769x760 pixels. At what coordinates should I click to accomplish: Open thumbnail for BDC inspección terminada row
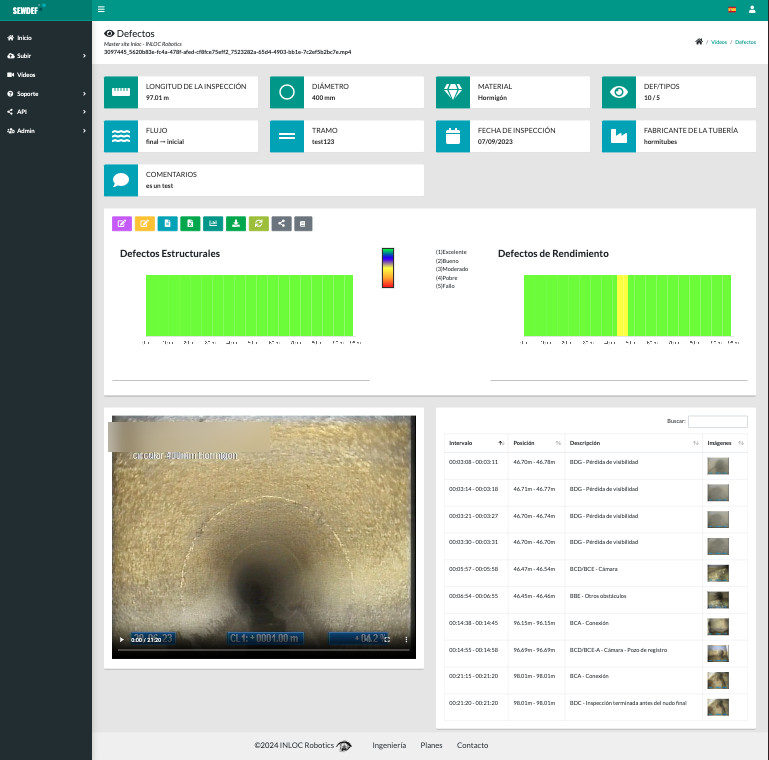coord(718,707)
